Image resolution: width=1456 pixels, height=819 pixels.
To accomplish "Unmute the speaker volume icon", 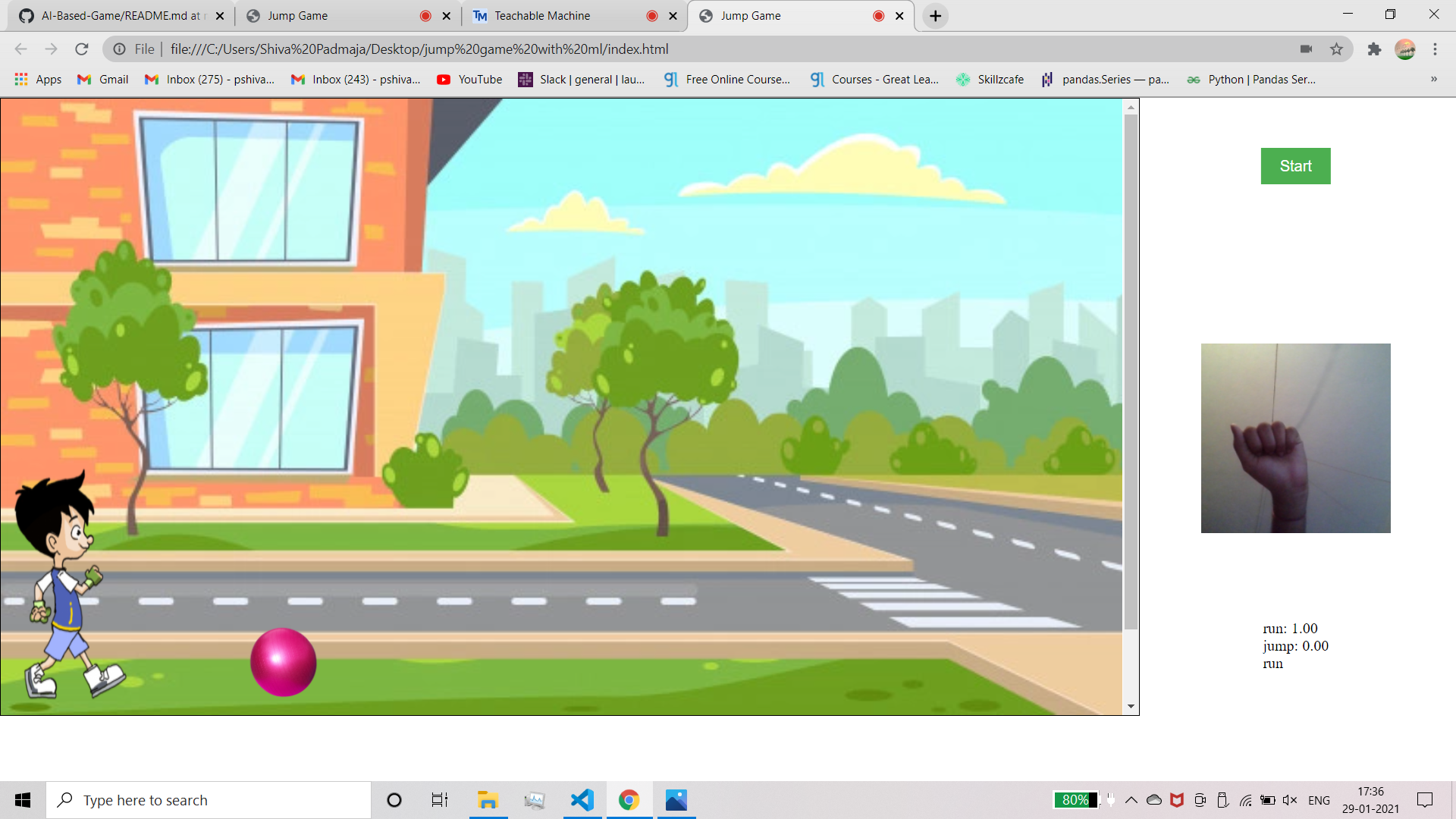I will click(x=1290, y=800).
